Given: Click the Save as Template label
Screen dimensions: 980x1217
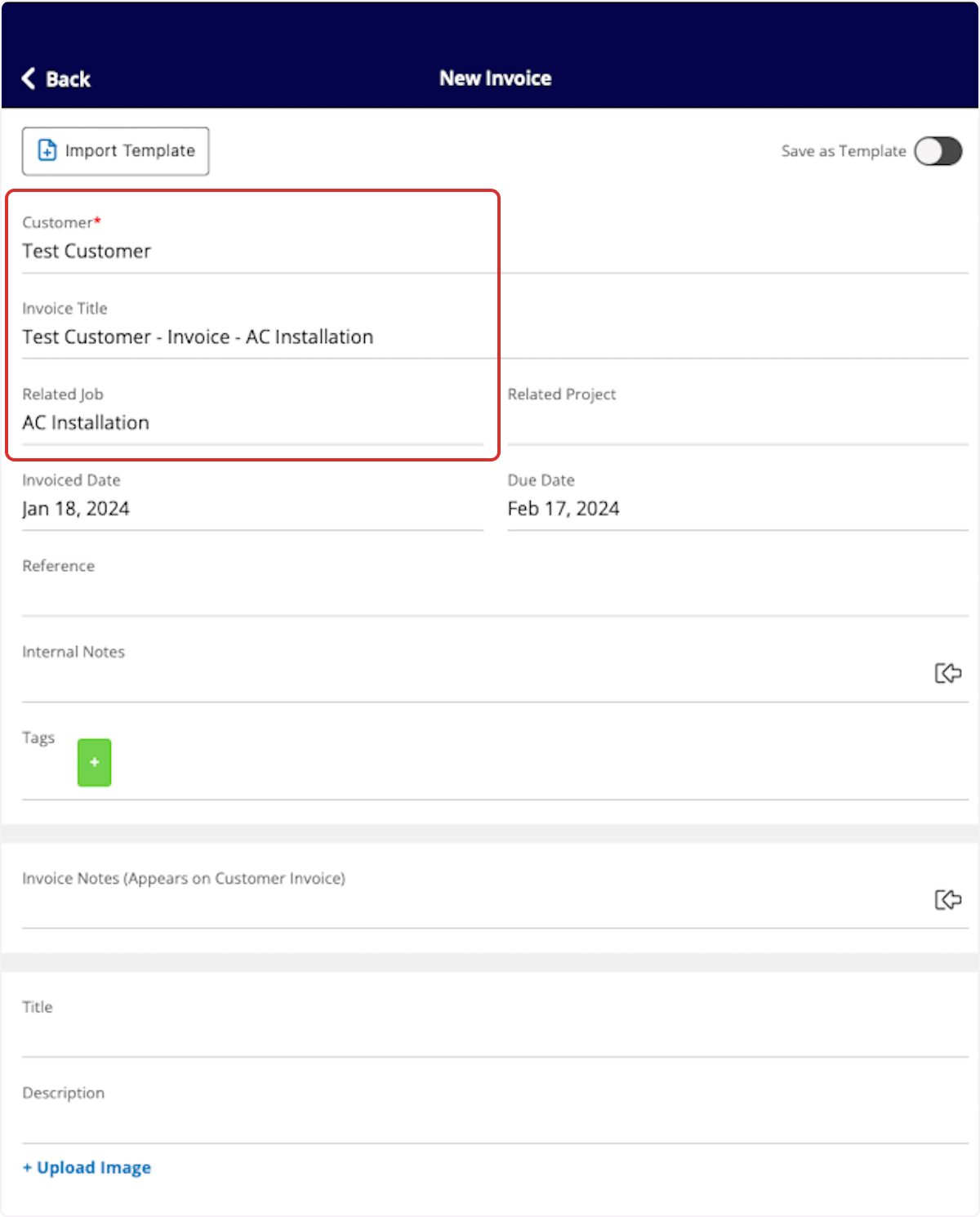Looking at the screenshot, I should [x=844, y=151].
